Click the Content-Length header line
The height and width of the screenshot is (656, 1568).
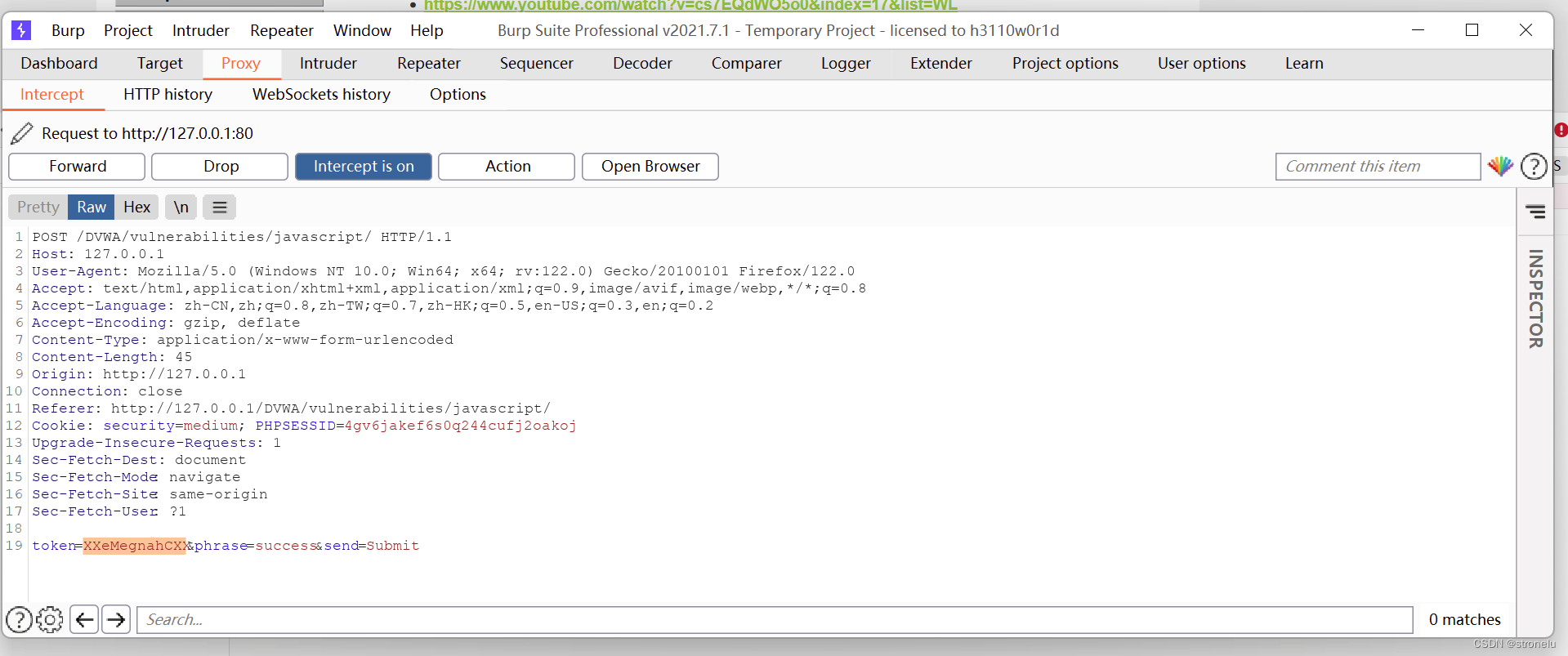[x=112, y=357]
